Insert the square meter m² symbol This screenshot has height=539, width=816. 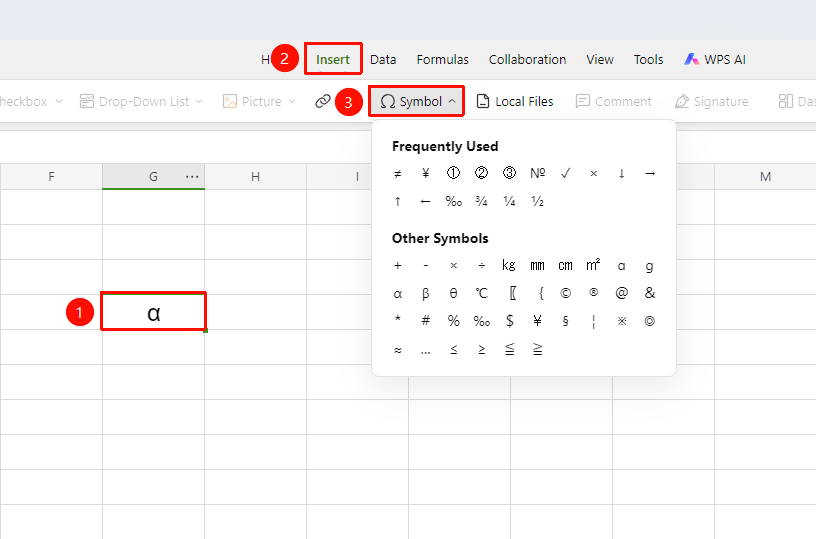593,266
